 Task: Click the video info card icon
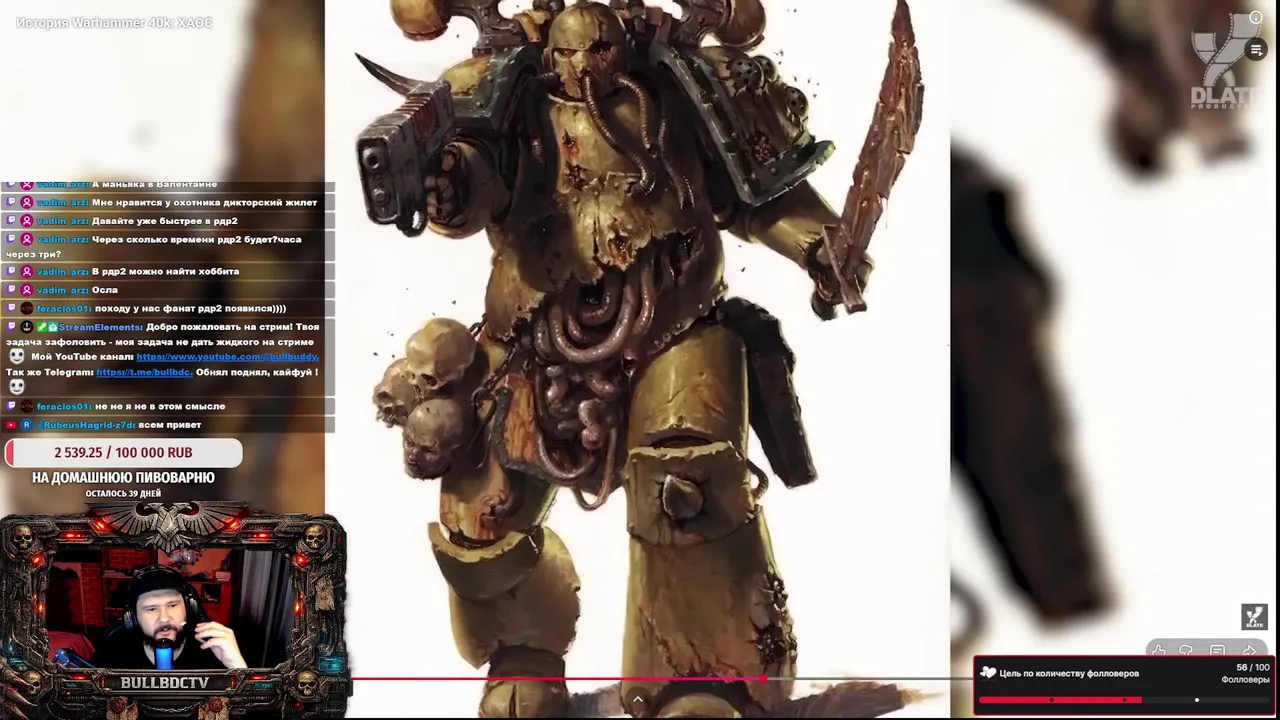[1256, 18]
